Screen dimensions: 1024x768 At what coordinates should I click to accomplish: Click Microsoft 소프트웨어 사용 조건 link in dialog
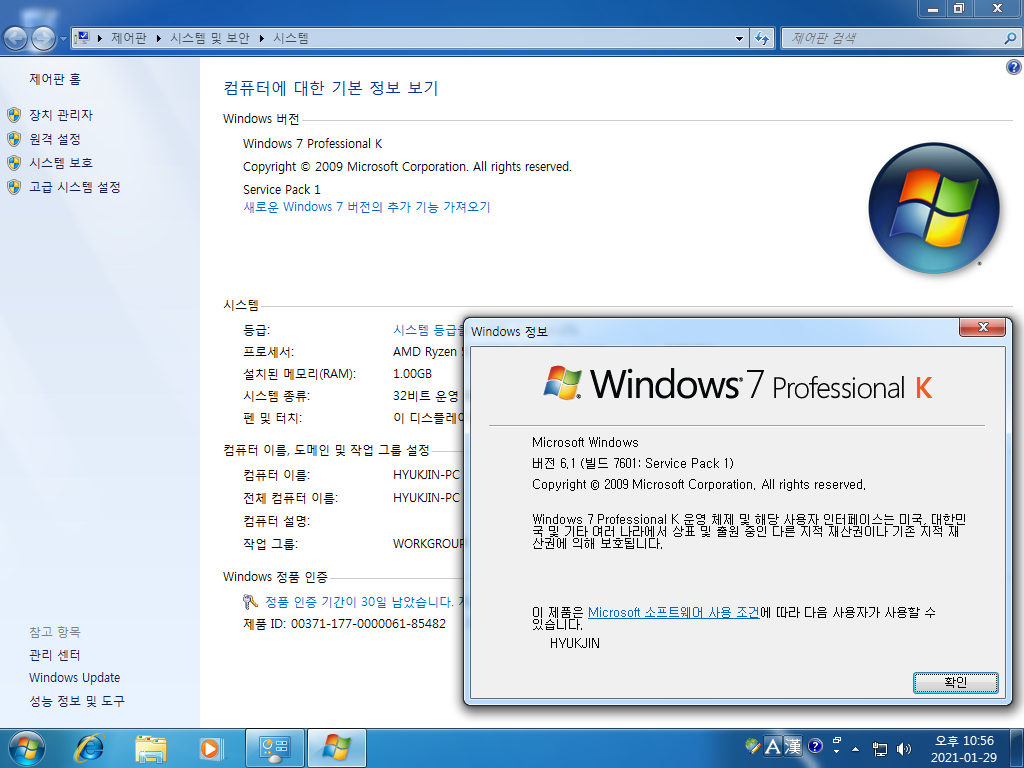[673, 613]
